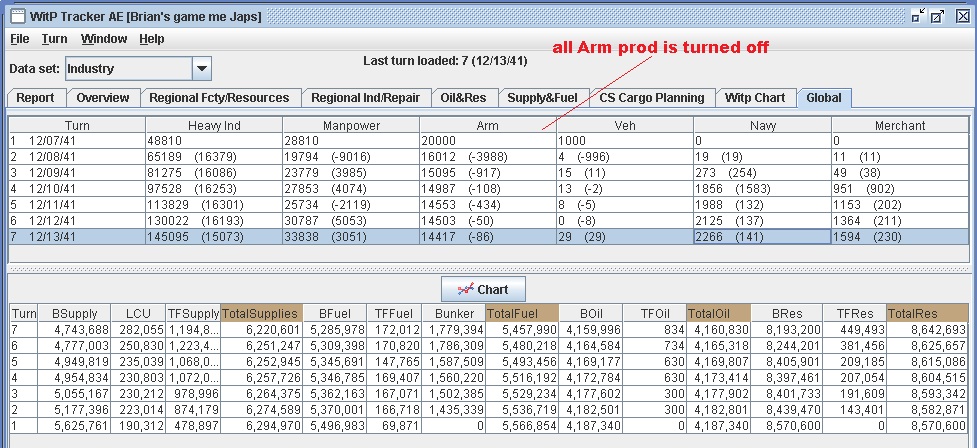Open the Regional Ind/Repair tab
This screenshot has width=977, height=448.
click(366, 98)
